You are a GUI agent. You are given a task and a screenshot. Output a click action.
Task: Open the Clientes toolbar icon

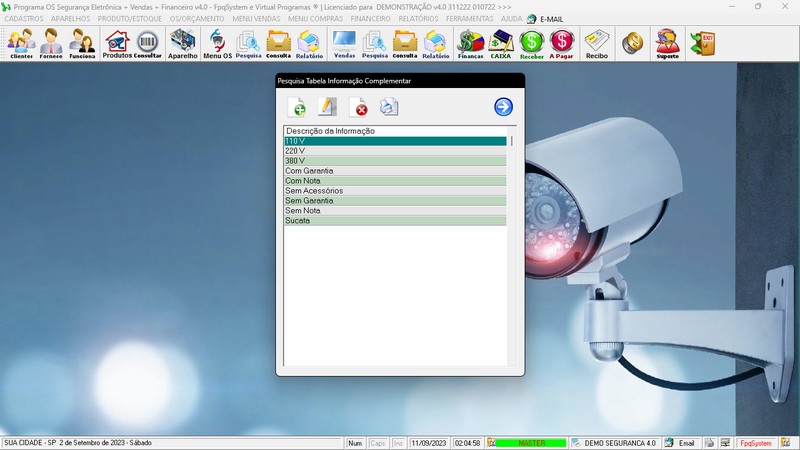[x=21, y=44]
